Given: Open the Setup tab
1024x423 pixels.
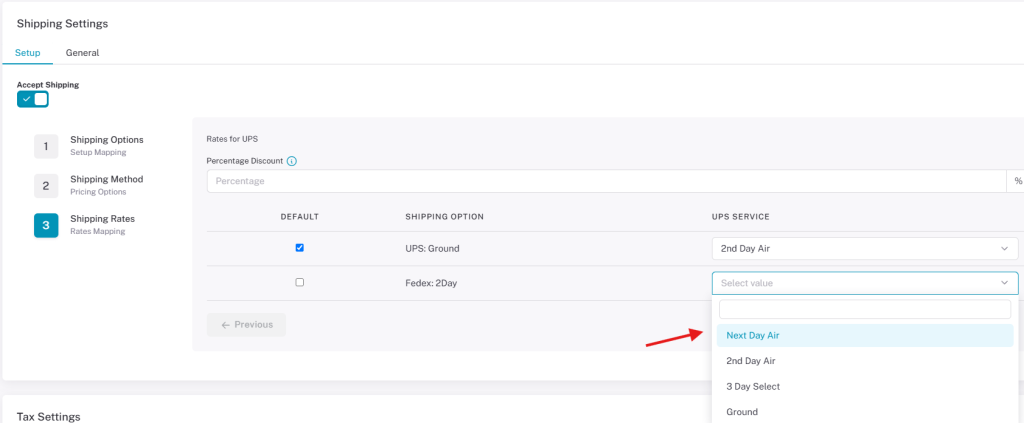Looking at the screenshot, I should coord(27,53).
